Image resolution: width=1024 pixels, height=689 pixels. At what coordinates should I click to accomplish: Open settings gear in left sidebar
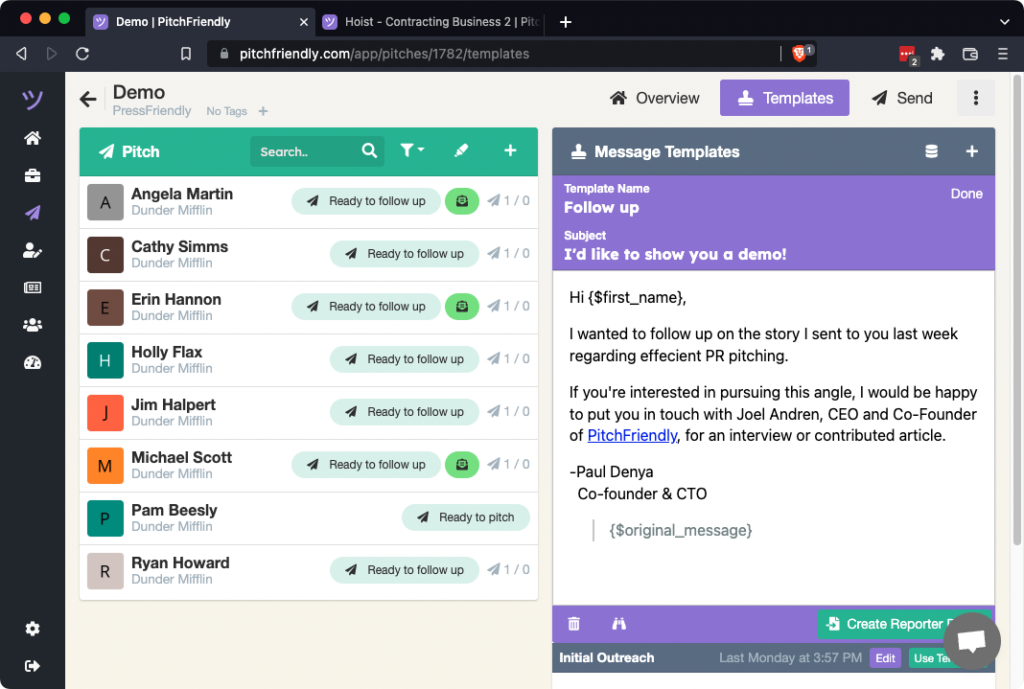[x=33, y=628]
